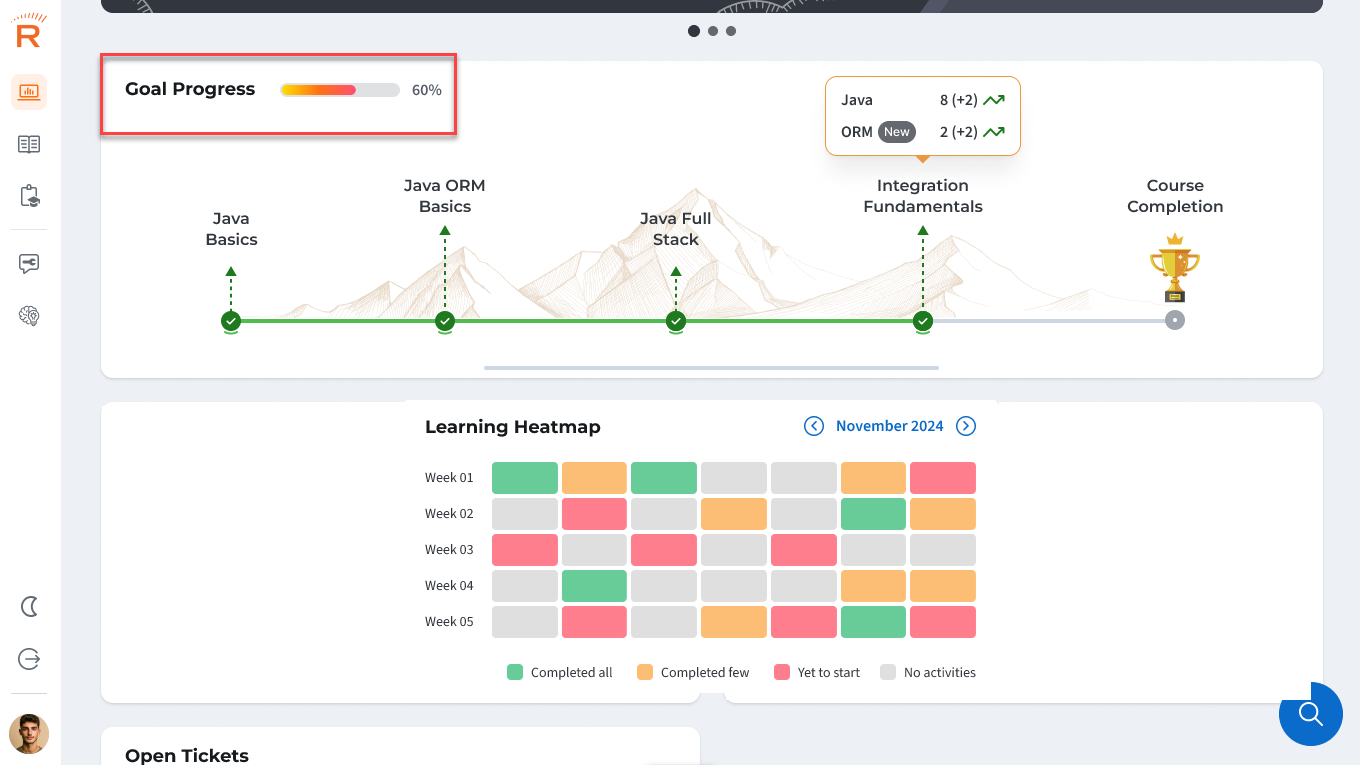
Task: Click the Integration Fundamentals milestone checkmark
Action: click(923, 321)
